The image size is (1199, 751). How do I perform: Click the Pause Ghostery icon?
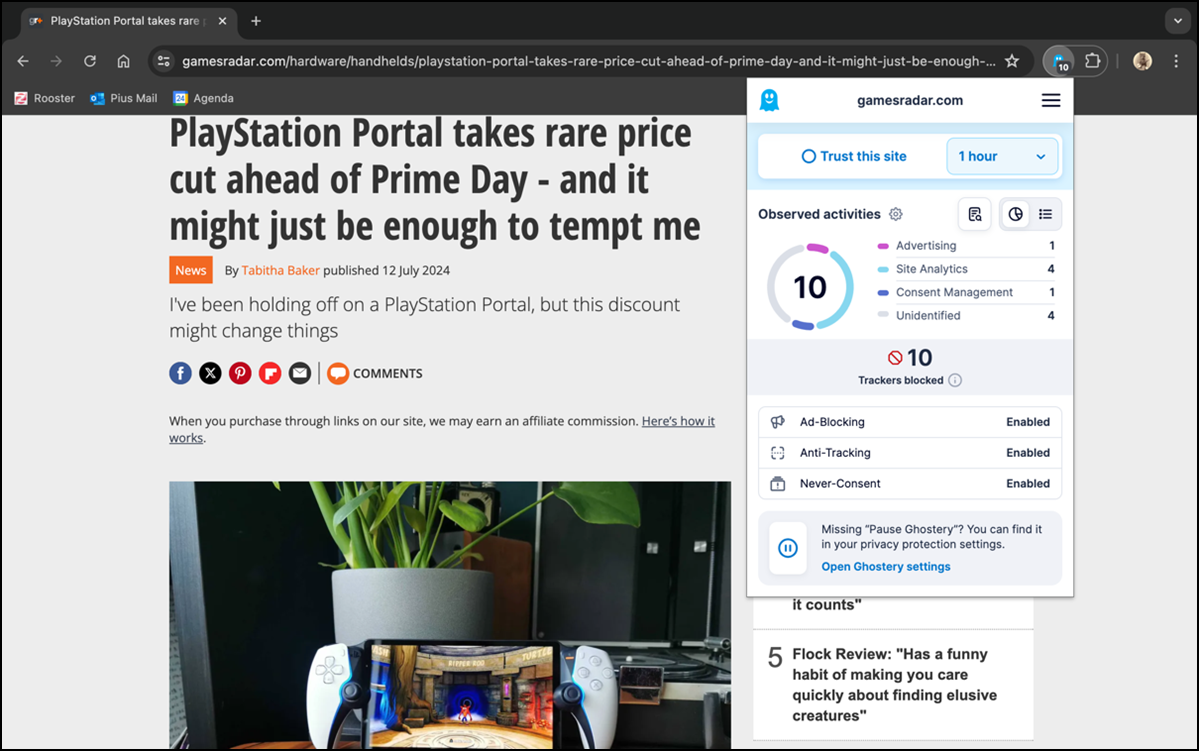tap(788, 548)
